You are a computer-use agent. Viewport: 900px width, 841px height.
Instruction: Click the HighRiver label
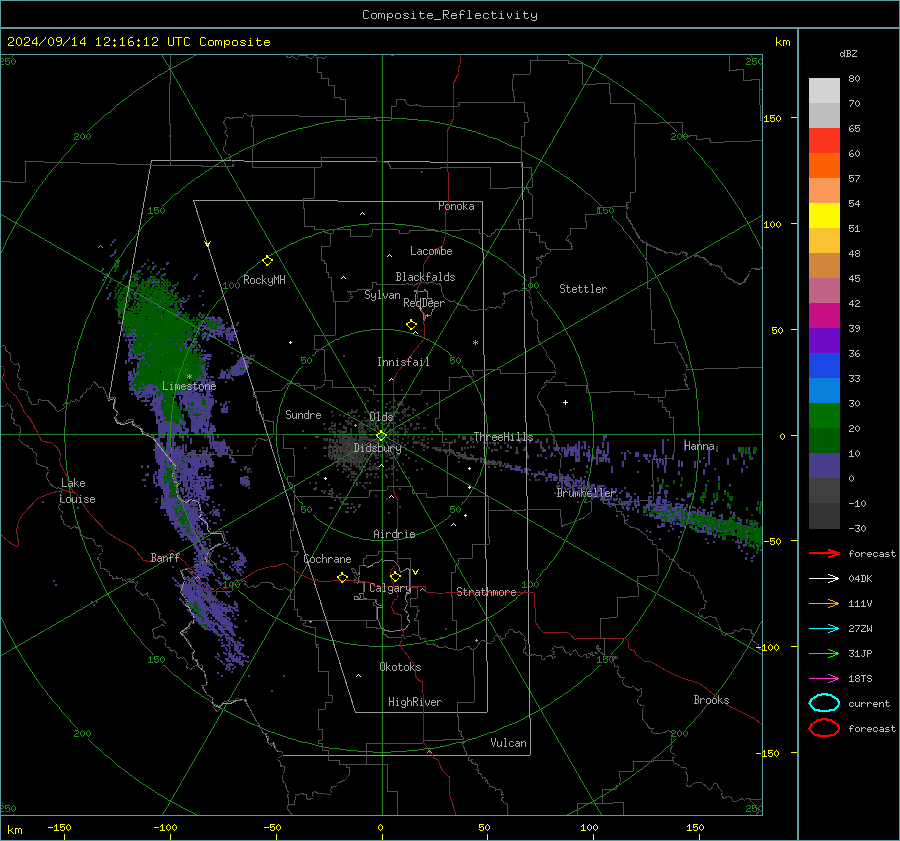pos(415,702)
